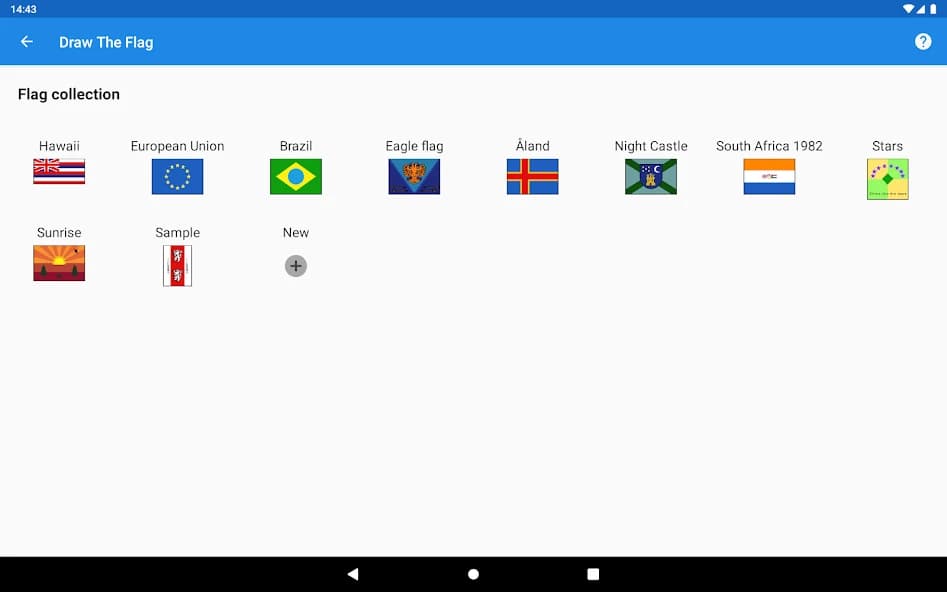Tap the Home button in the navigation bar

point(472,573)
